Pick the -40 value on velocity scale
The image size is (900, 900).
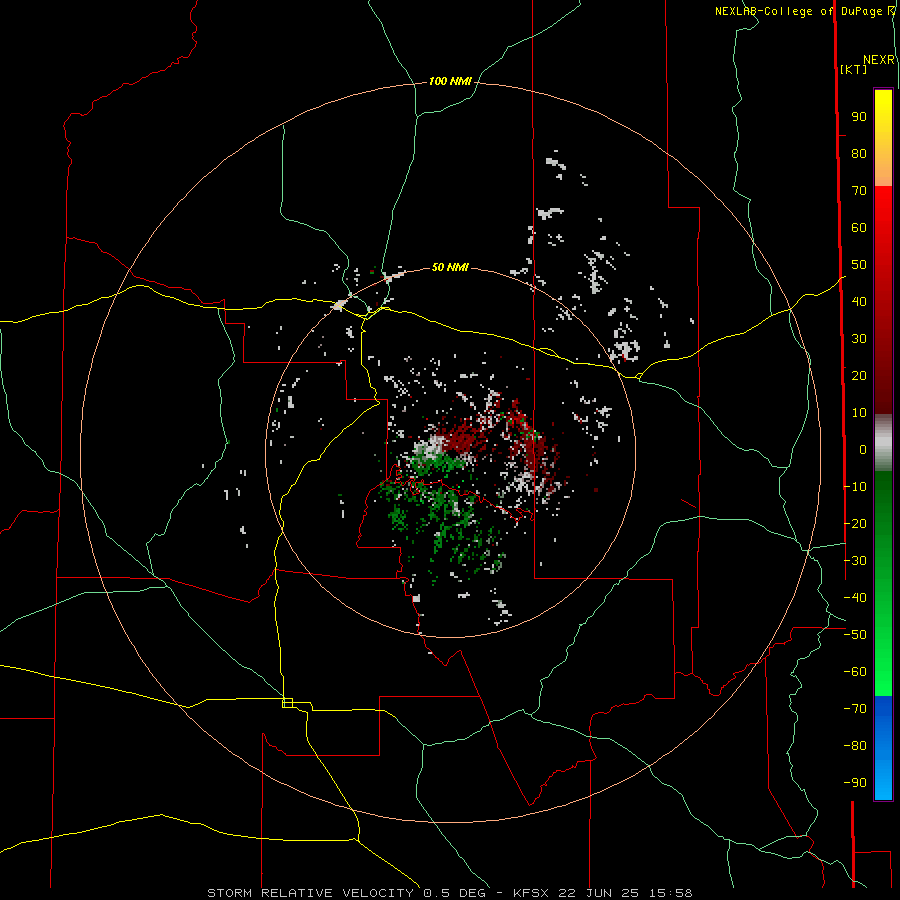[855, 598]
